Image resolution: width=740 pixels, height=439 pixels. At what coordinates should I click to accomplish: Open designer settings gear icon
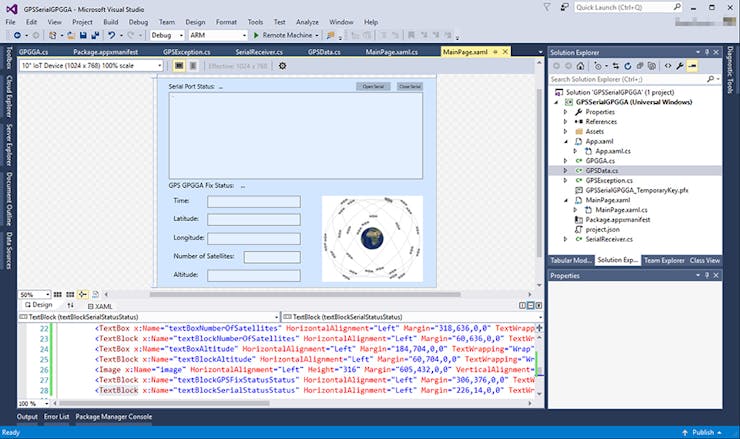(282, 66)
